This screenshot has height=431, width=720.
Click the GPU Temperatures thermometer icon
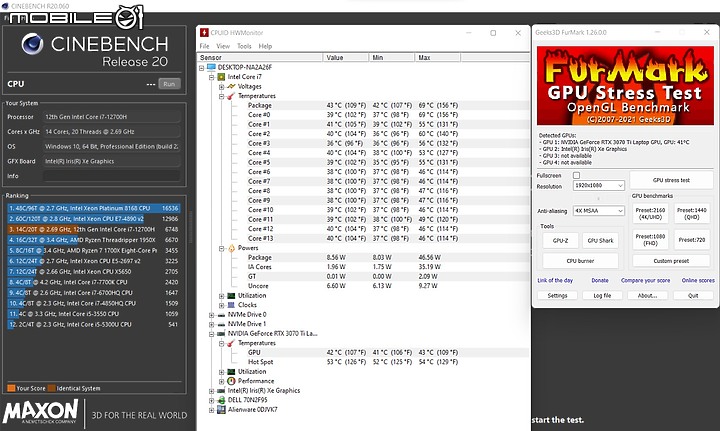[x=231, y=343]
